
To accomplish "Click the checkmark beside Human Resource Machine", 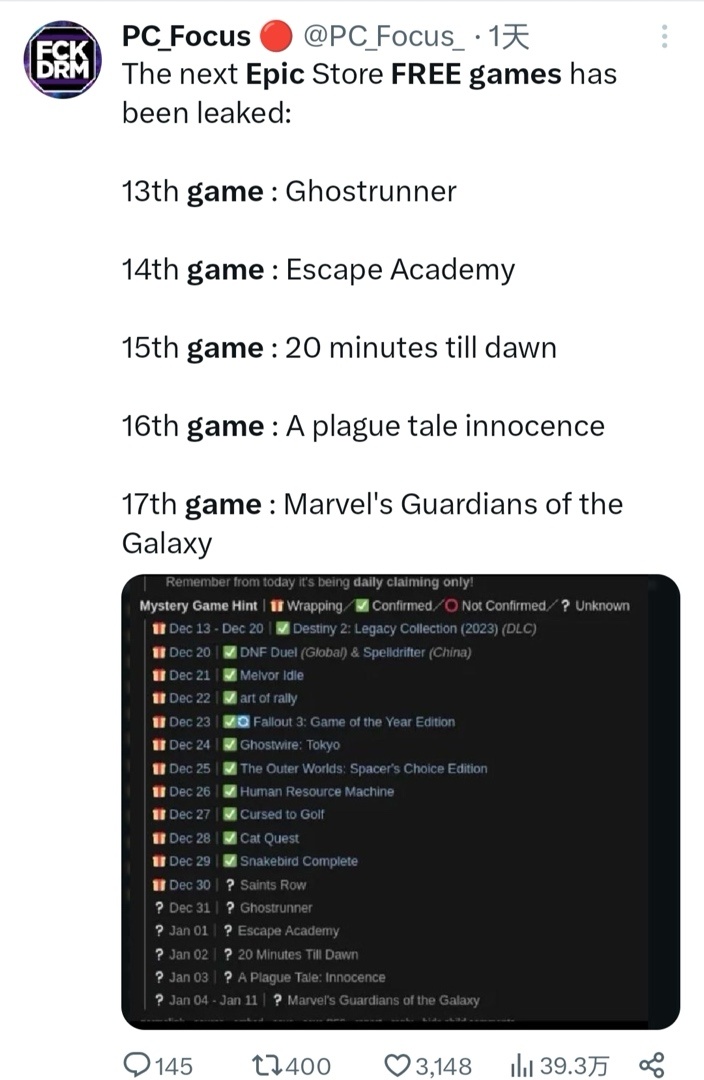I will (x=230, y=792).
